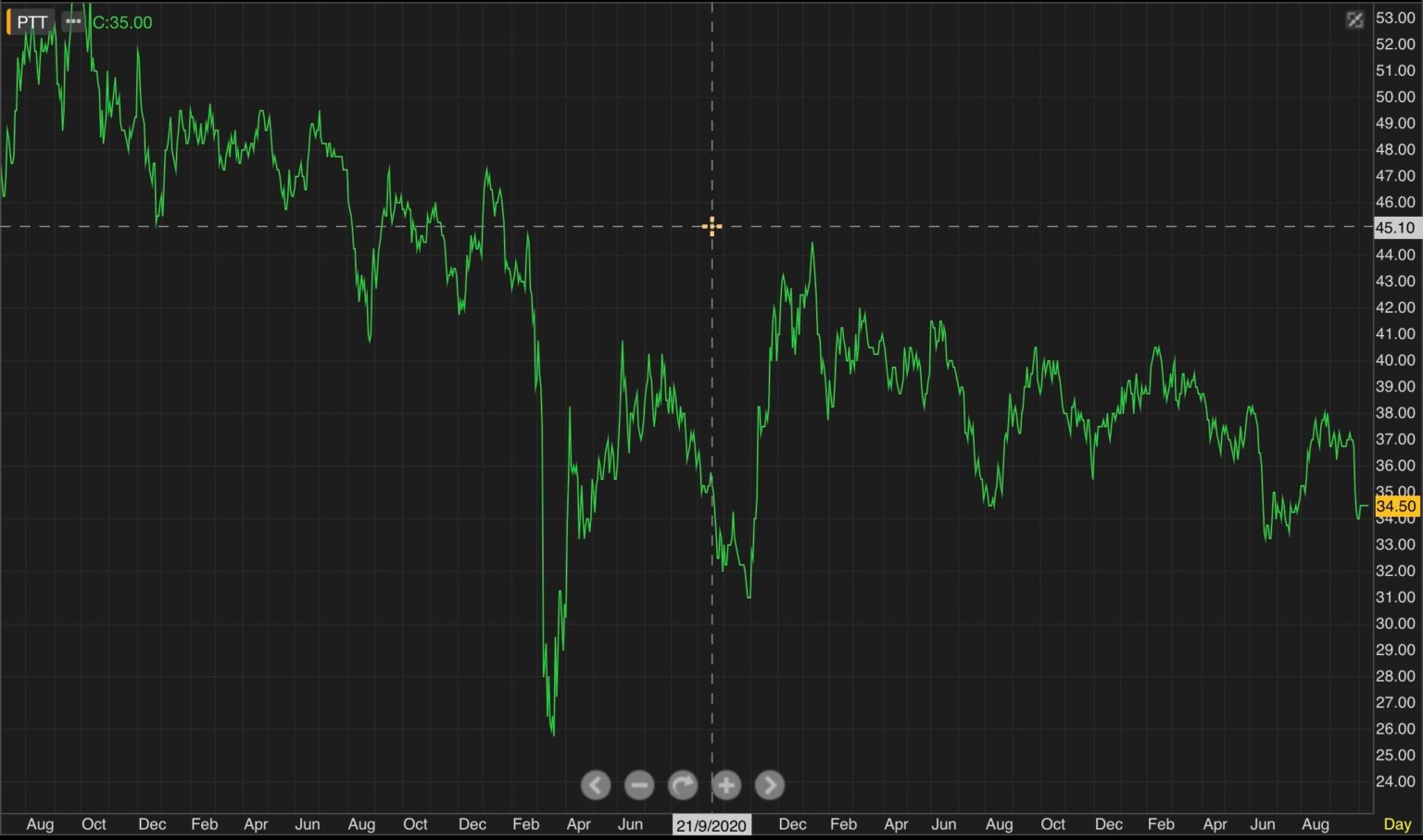Open the PTT ellipsis options menu
The image size is (1423, 840).
tap(72, 21)
